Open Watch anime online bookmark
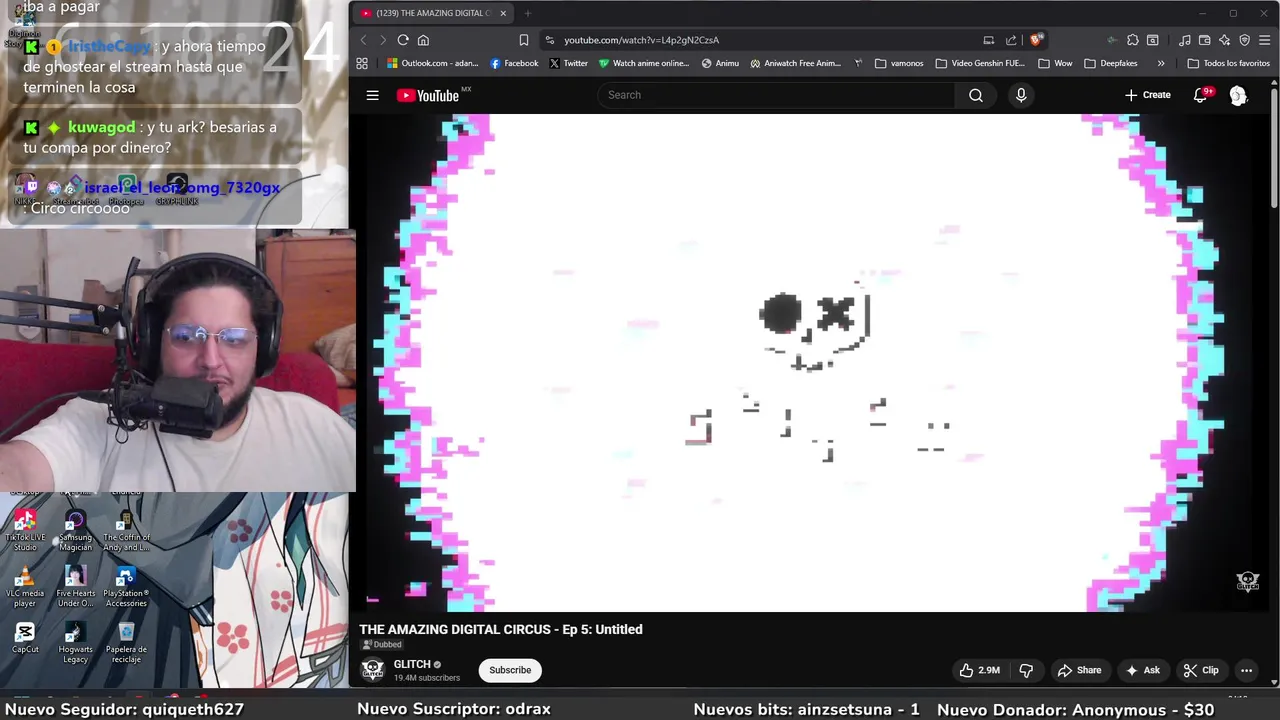The height and width of the screenshot is (720, 1280). (644, 63)
